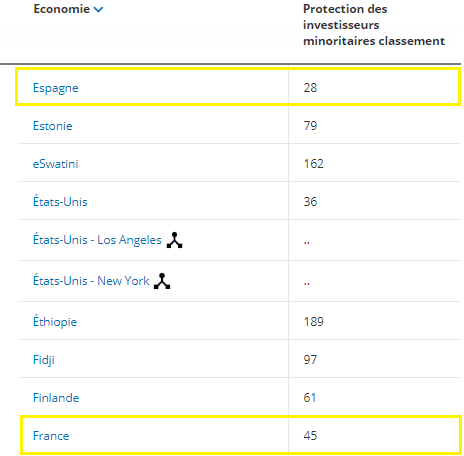Open the France economy link
464x456 pixels.
pos(51,436)
